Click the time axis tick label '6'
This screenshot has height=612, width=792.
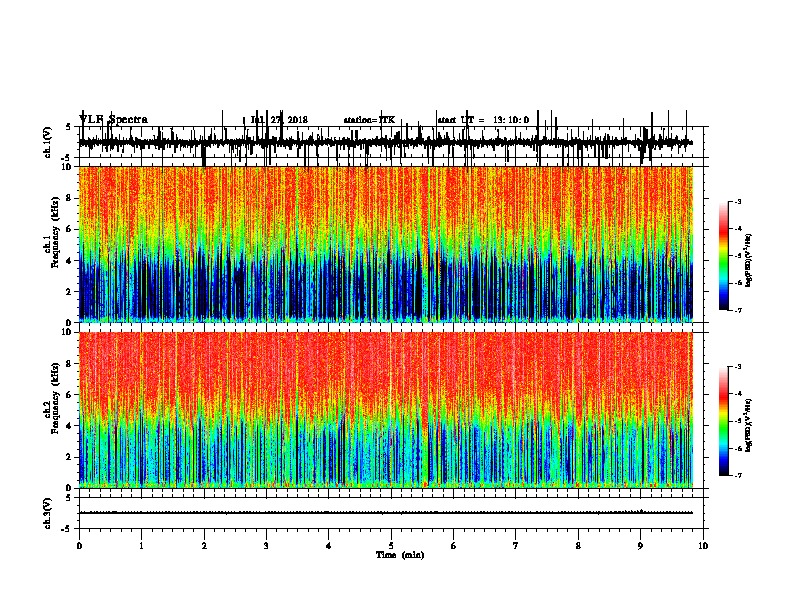[x=454, y=546]
